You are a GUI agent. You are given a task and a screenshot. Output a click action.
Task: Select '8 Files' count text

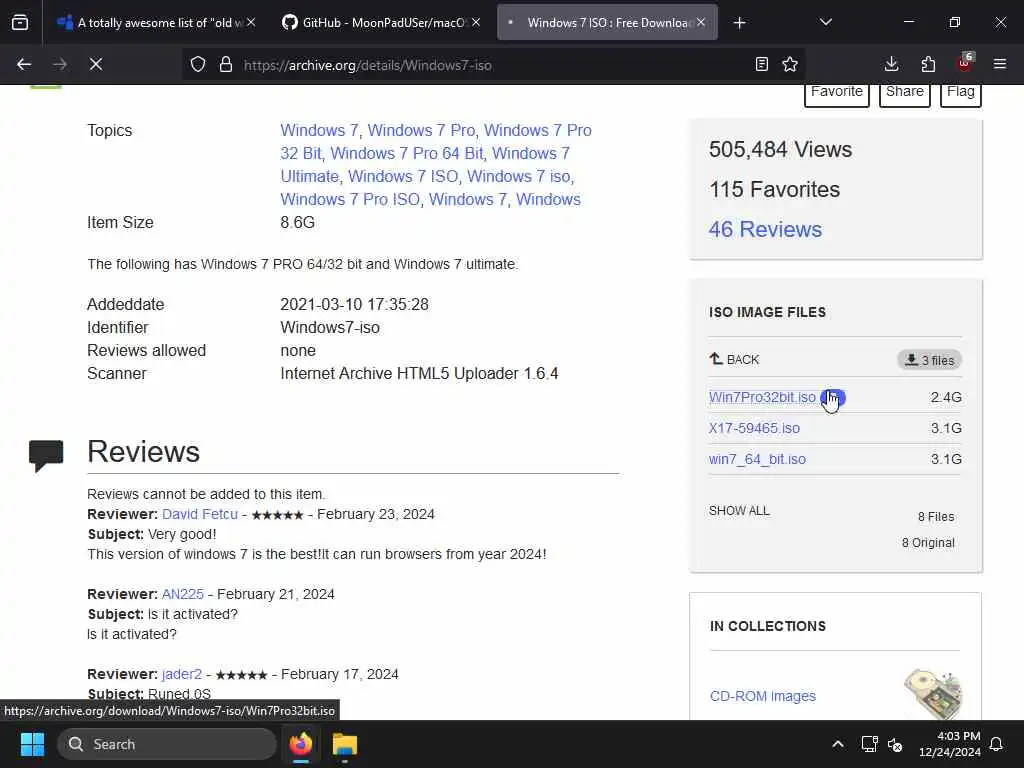point(936,517)
